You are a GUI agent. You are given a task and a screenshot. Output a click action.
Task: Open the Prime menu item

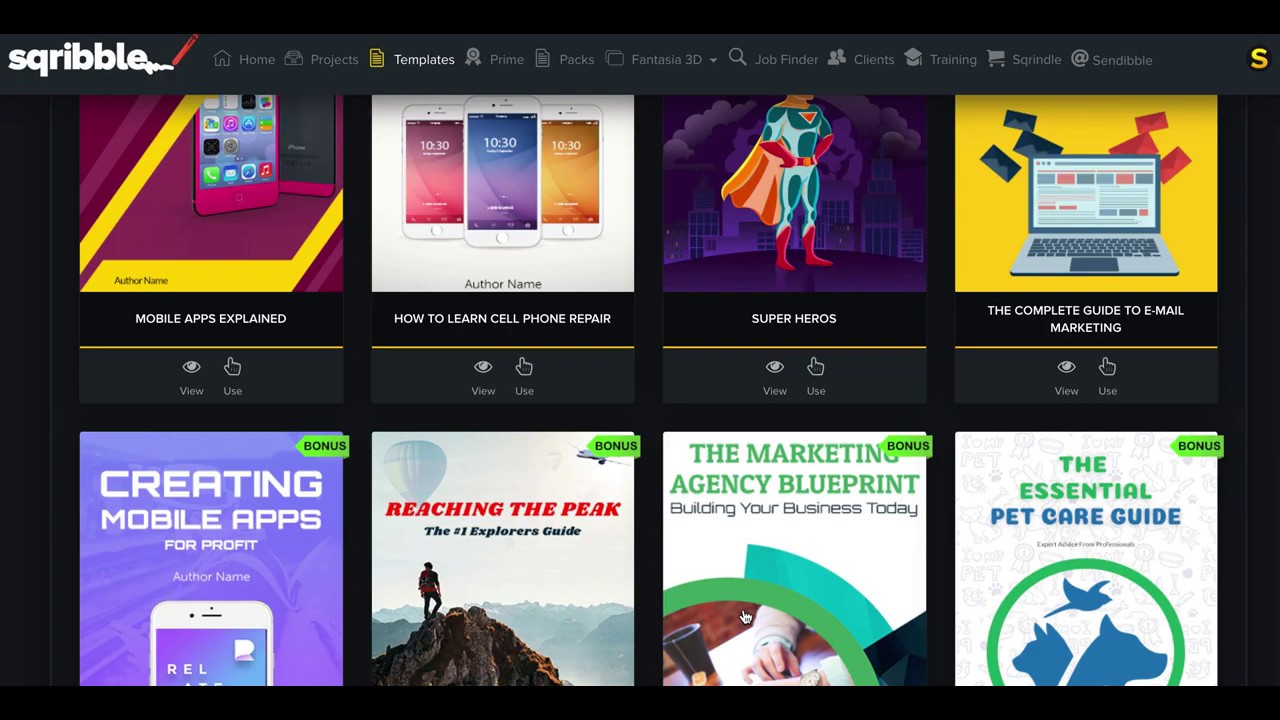click(507, 60)
